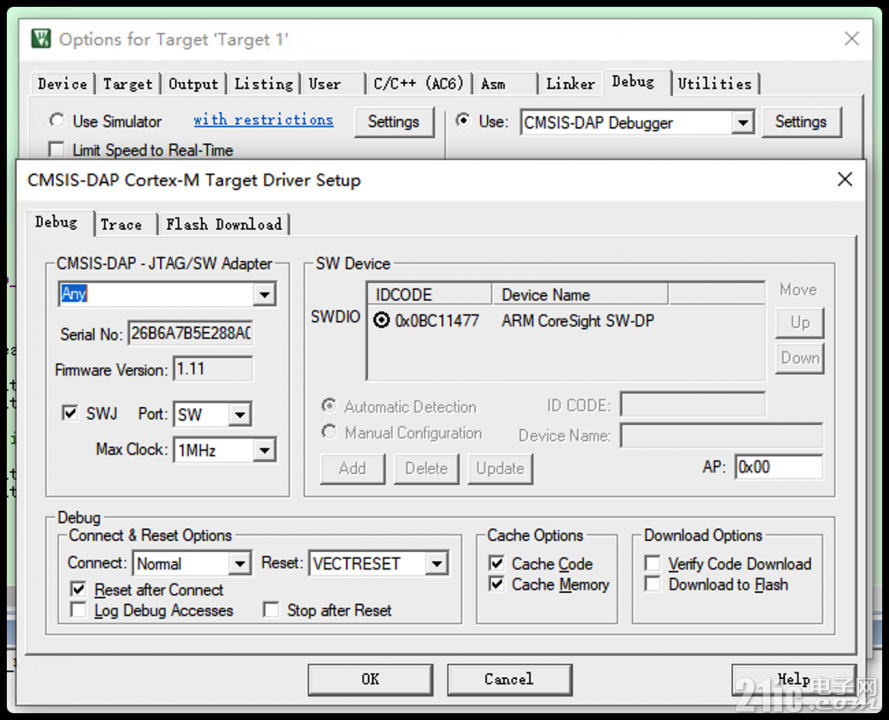Open the Listing tab in Options window
This screenshot has width=889, height=720.
coord(264,84)
